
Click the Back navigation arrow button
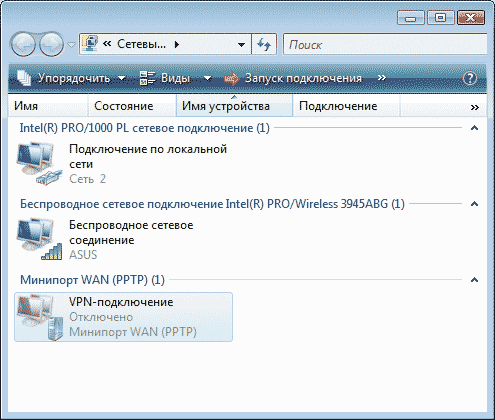(x=23, y=44)
